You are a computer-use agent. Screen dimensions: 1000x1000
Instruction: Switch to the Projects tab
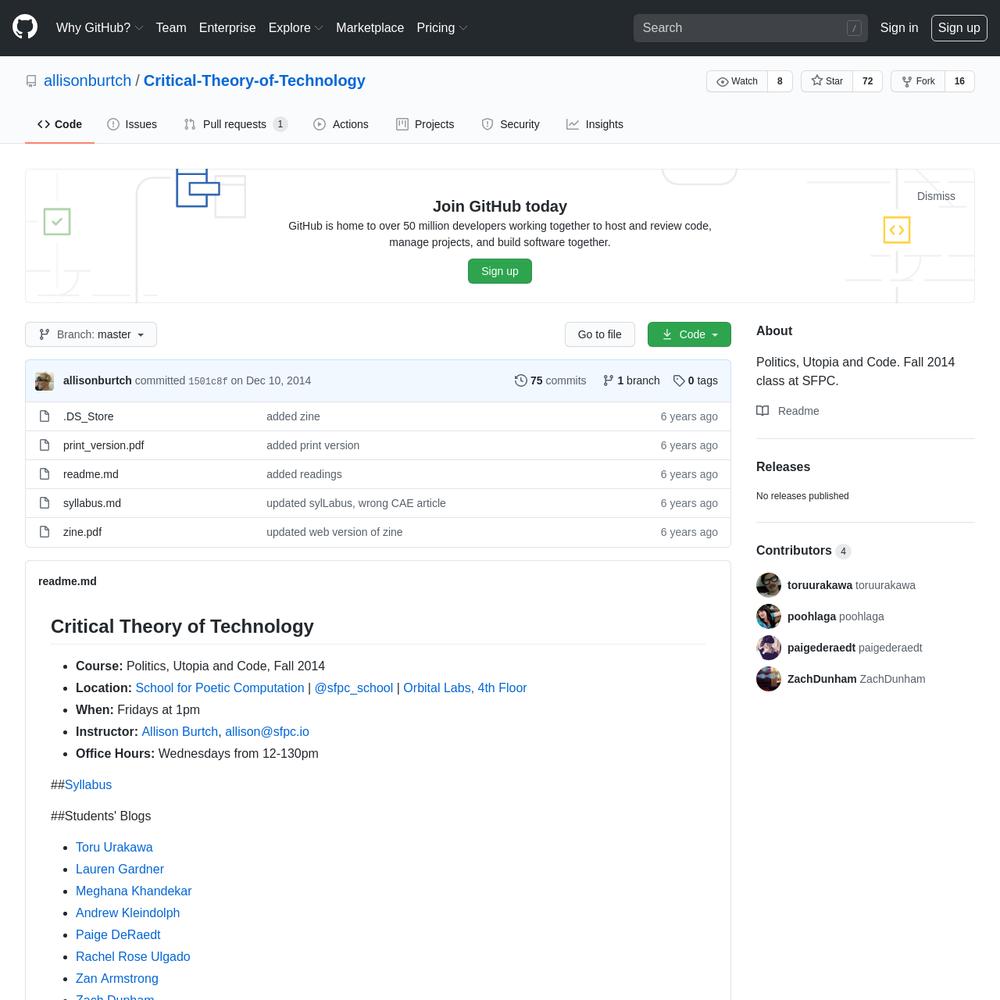425,124
